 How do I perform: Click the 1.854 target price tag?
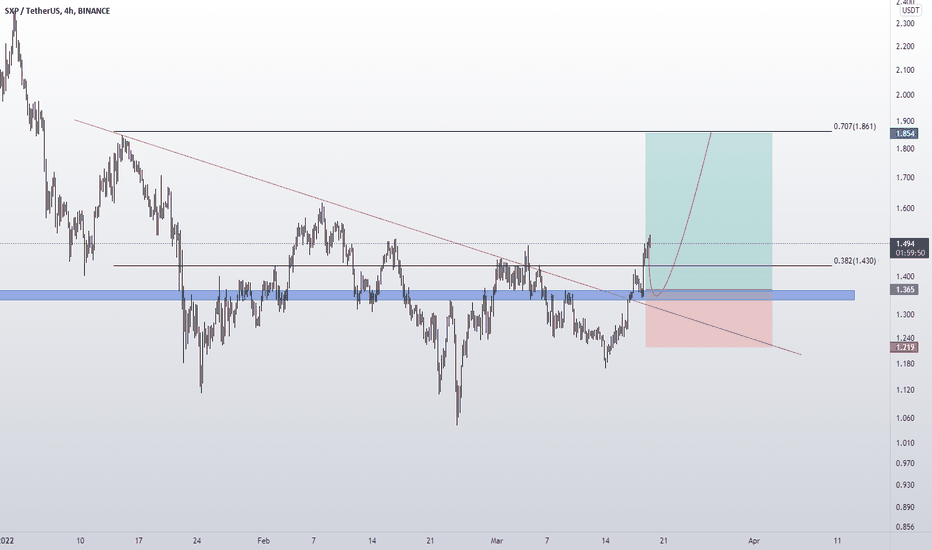click(x=905, y=134)
